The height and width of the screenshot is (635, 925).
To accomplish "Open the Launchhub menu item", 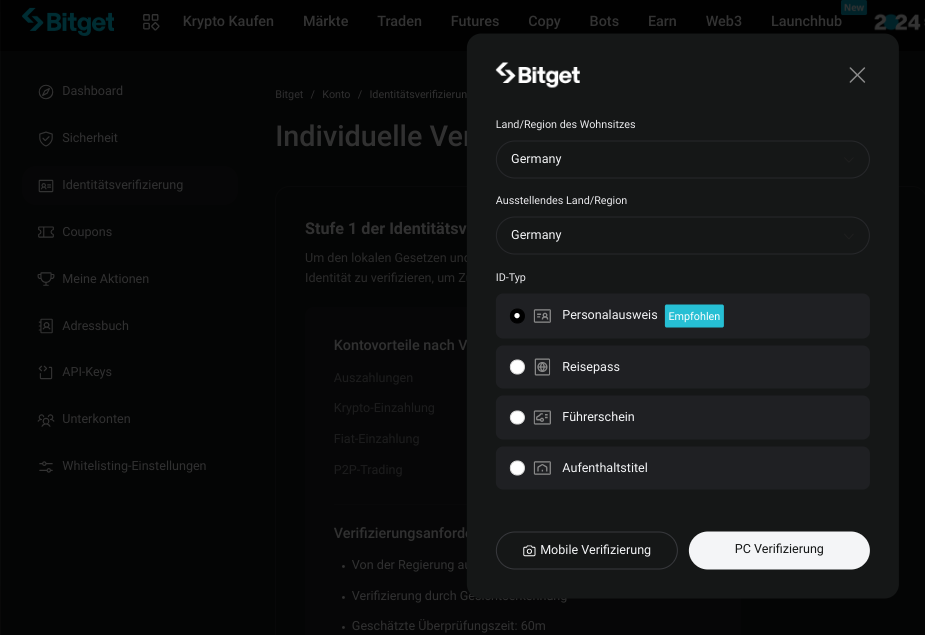I will pyautogui.click(x=806, y=21).
